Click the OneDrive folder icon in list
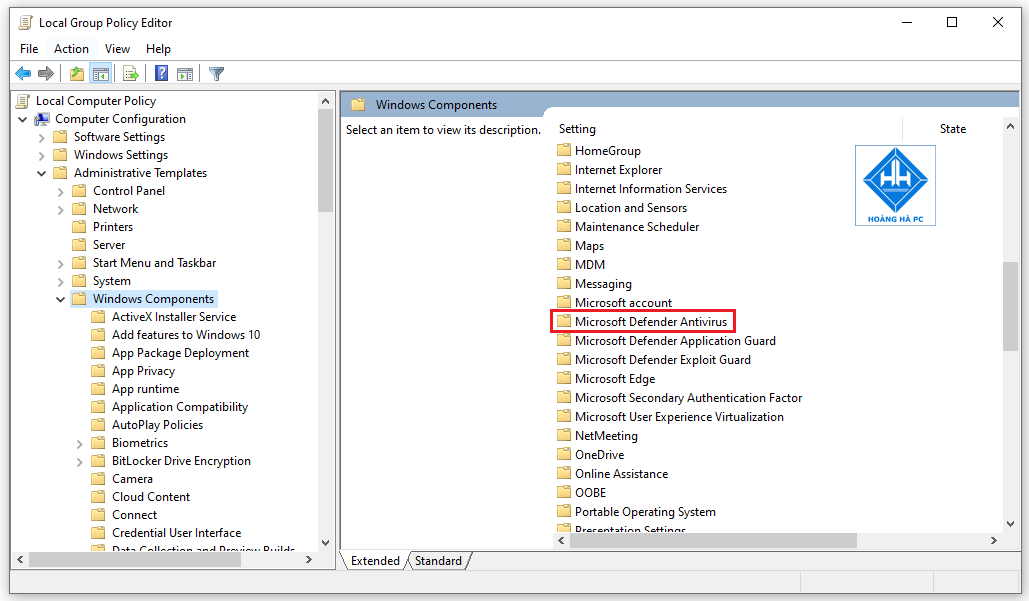 564,454
